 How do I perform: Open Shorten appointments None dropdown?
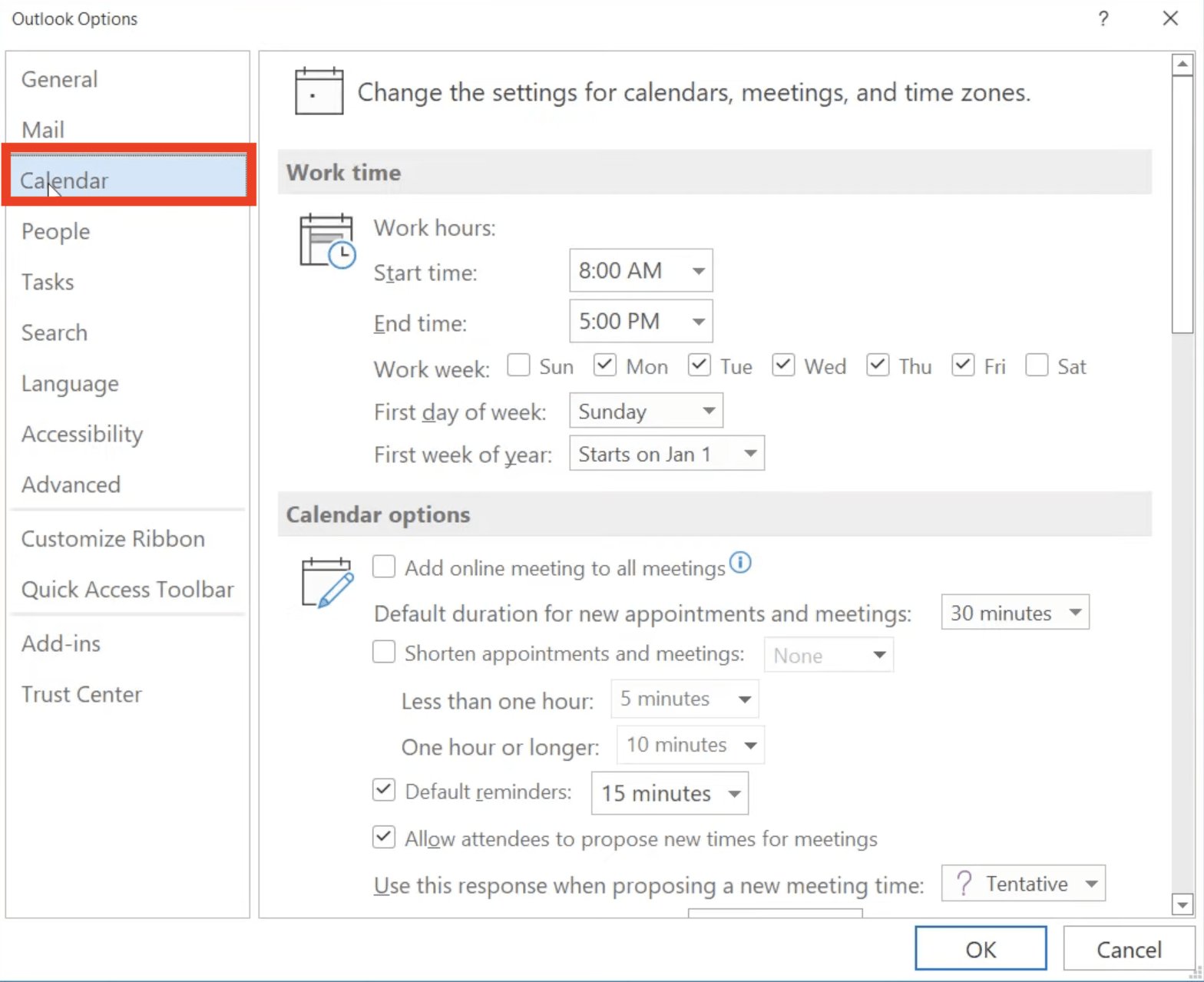tap(829, 655)
